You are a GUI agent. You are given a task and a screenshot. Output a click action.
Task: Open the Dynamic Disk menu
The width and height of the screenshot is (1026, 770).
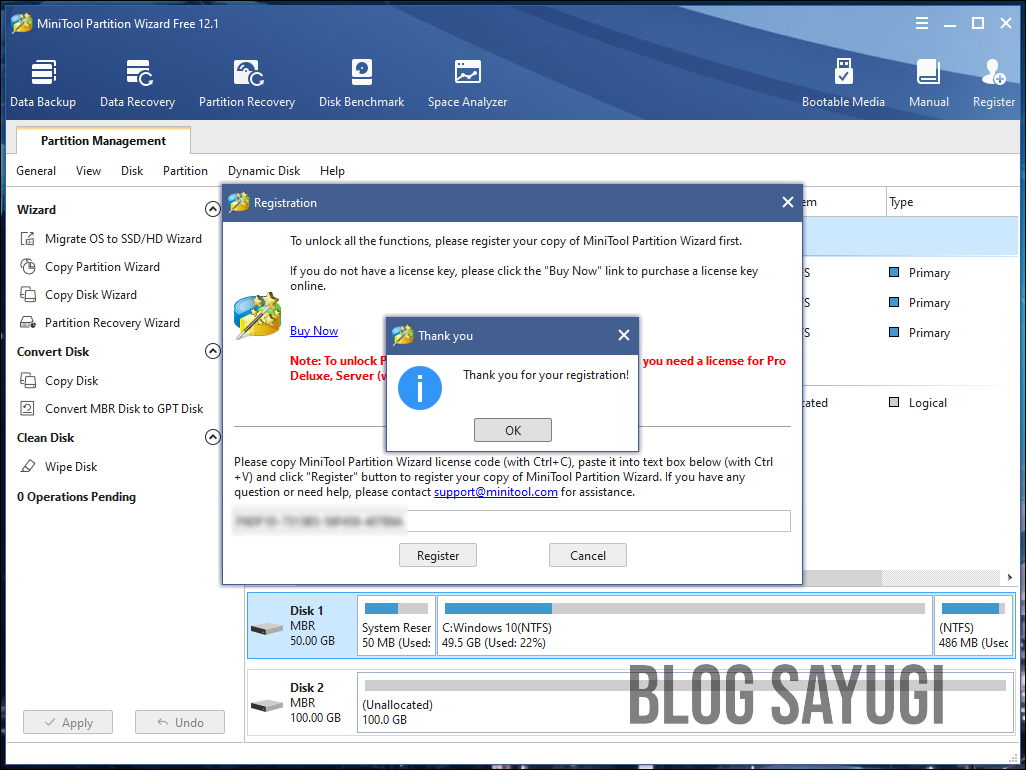pos(263,170)
